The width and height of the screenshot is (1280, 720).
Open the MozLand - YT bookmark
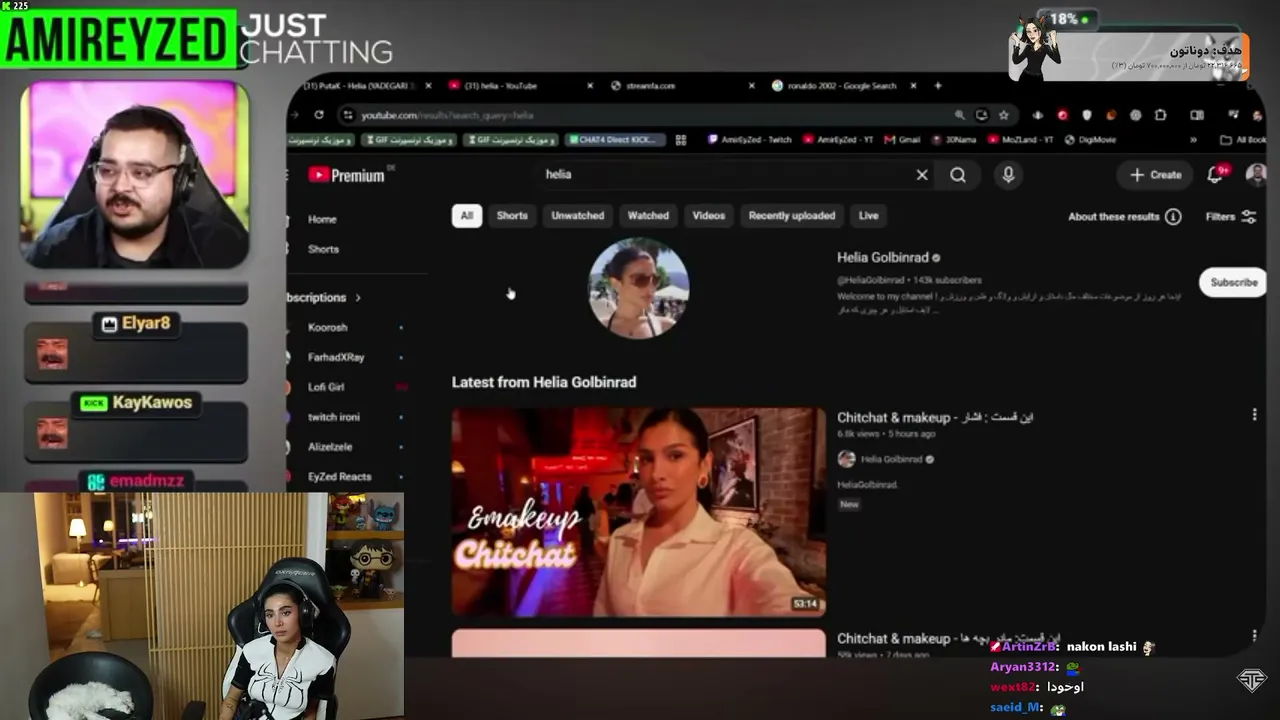coord(1020,140)
